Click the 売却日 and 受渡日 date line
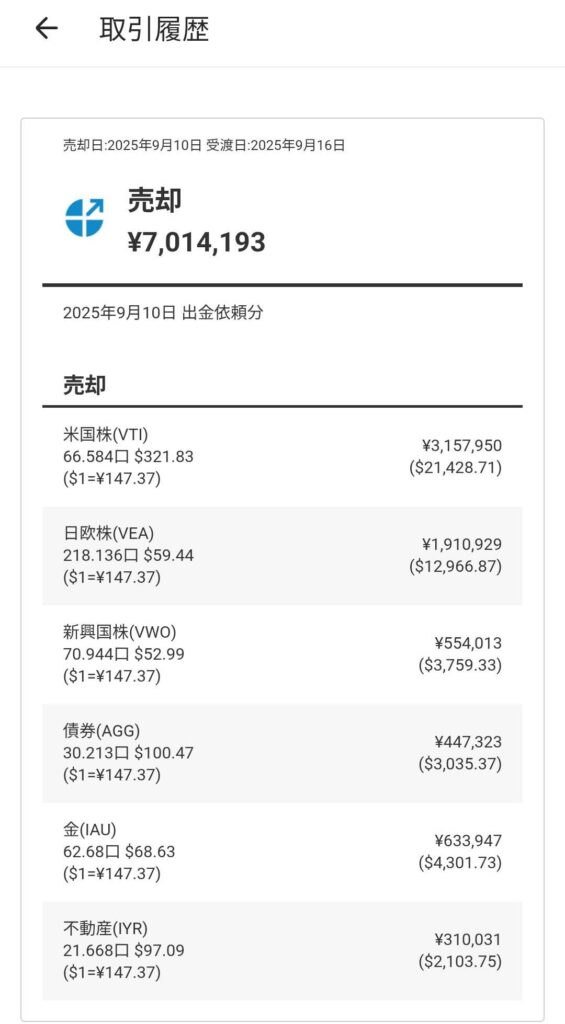Image resolution: width=565 pixels, height=1024 pixels. pos(204,145)
